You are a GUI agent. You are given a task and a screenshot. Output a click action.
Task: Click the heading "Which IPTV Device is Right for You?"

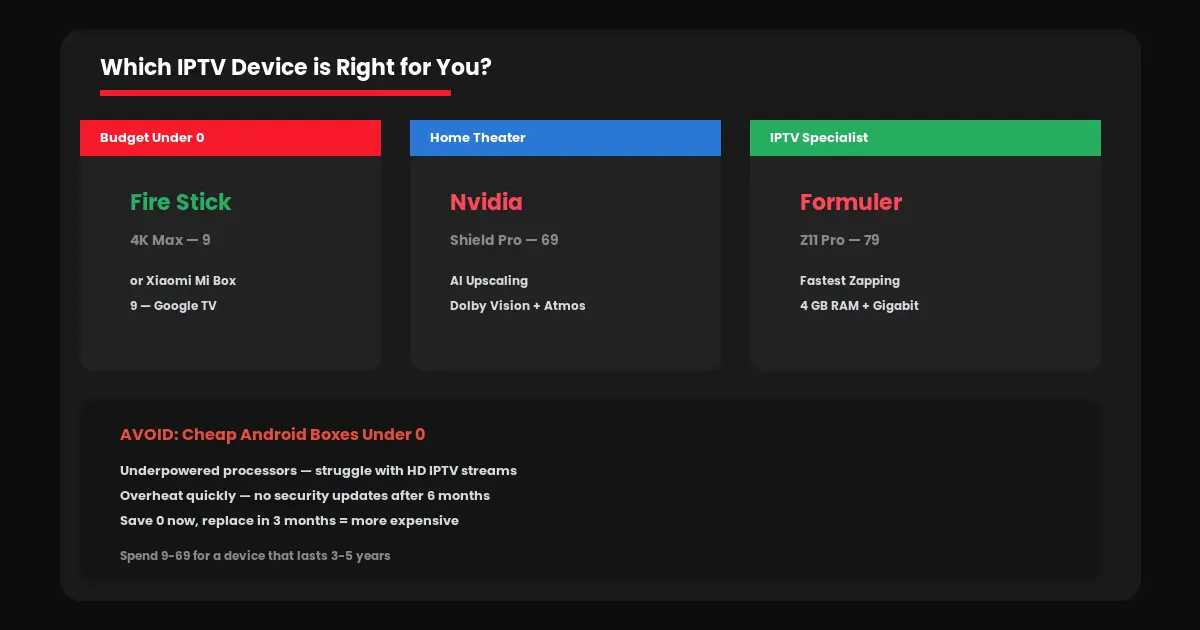tap(295, 68)
